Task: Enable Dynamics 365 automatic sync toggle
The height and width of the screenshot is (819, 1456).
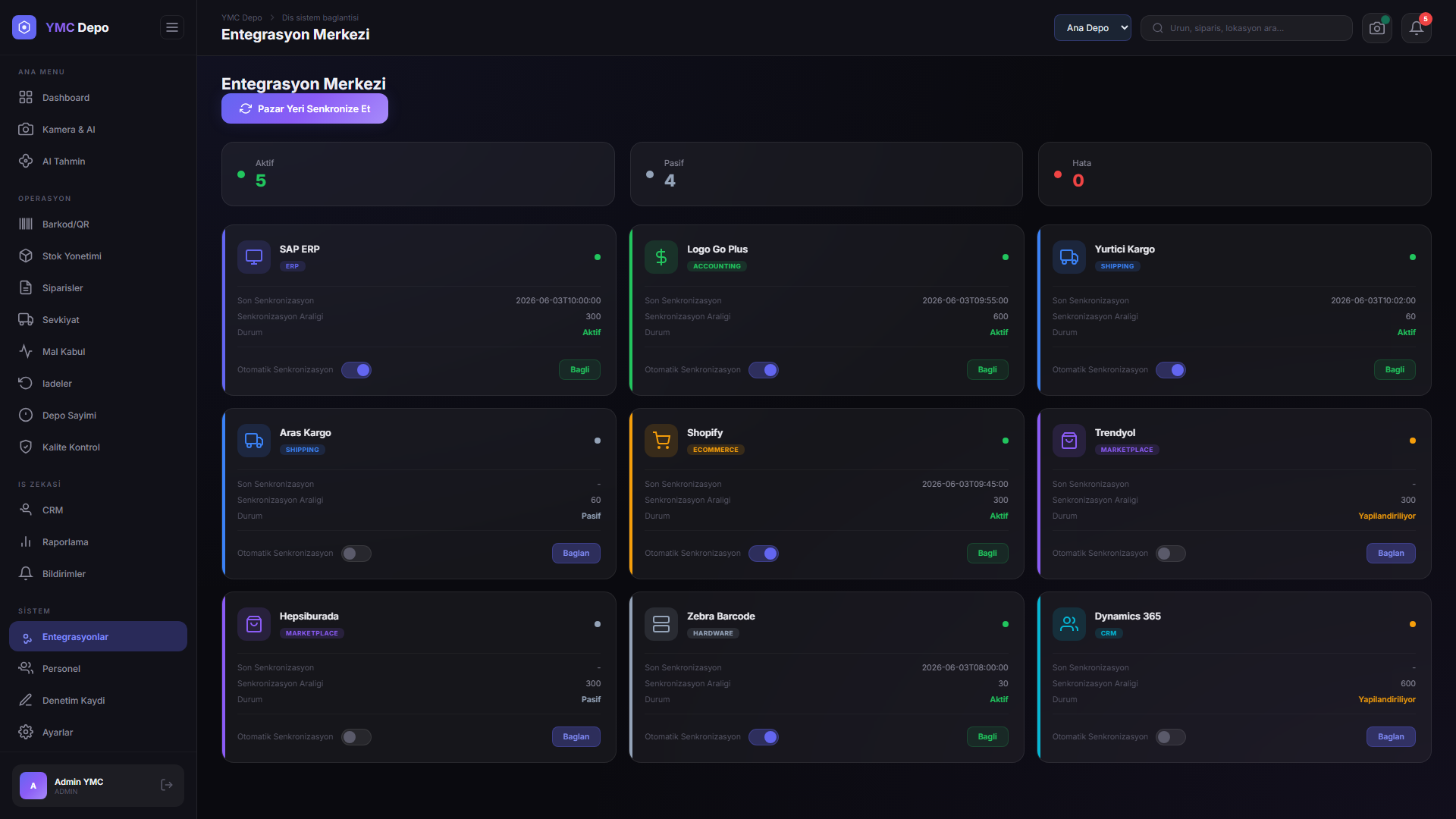Action: (x=1171, y=737)
